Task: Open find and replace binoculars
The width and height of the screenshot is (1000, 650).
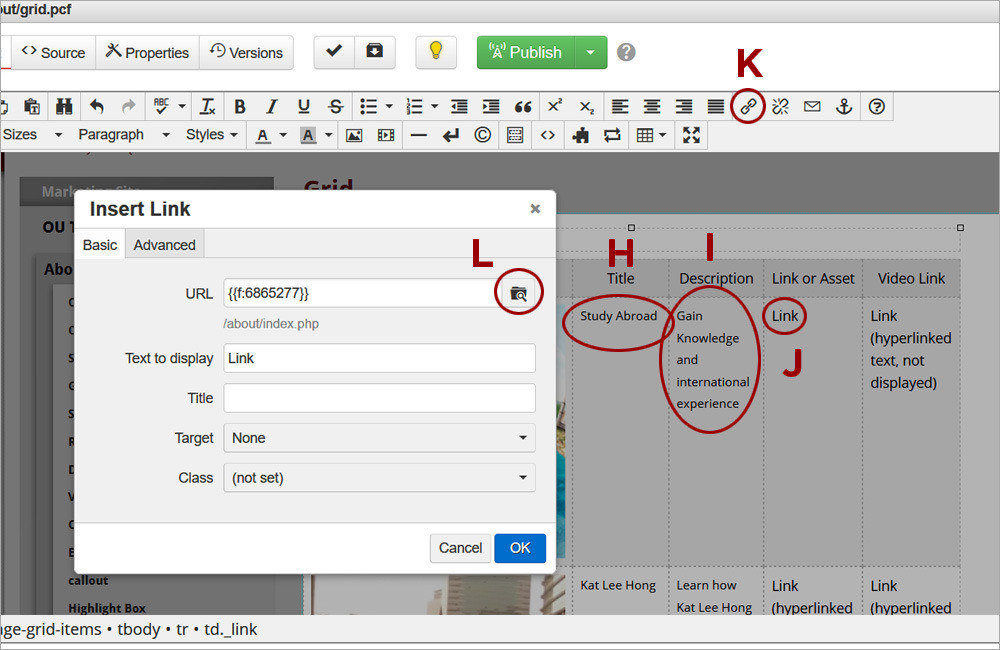Action: click(x=64, y=107)
